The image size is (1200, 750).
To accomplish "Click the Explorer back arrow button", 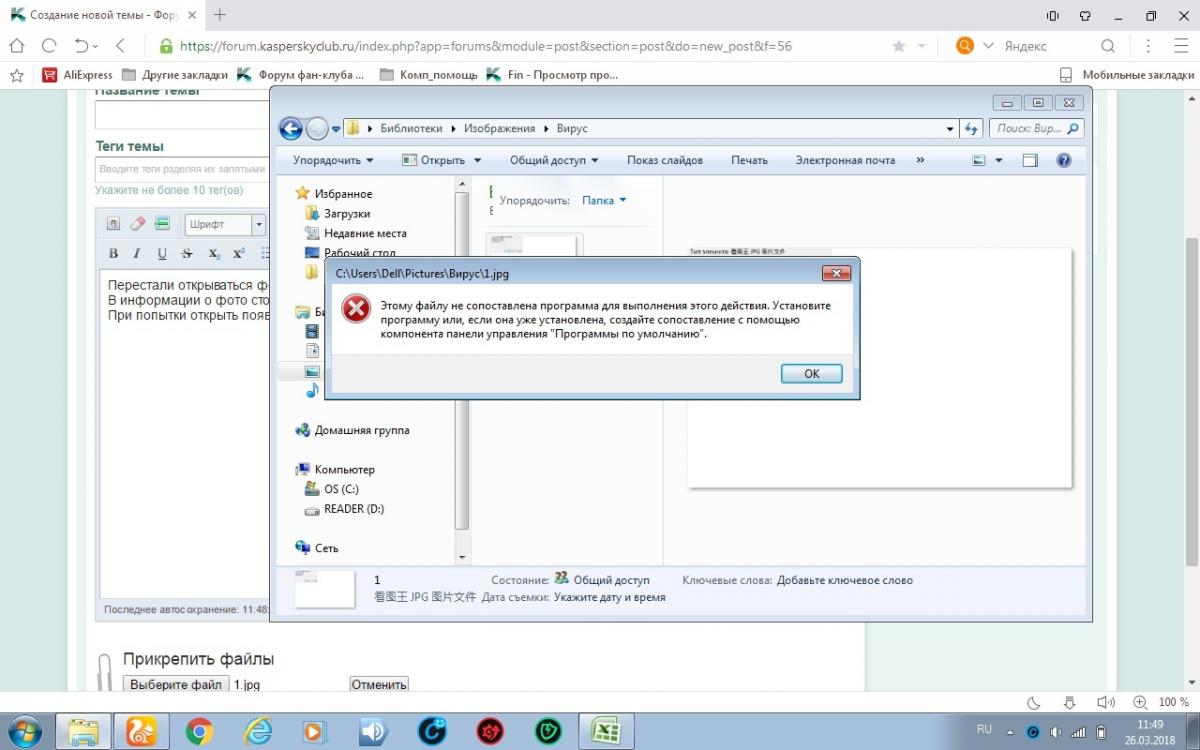I will pos(291,128).
